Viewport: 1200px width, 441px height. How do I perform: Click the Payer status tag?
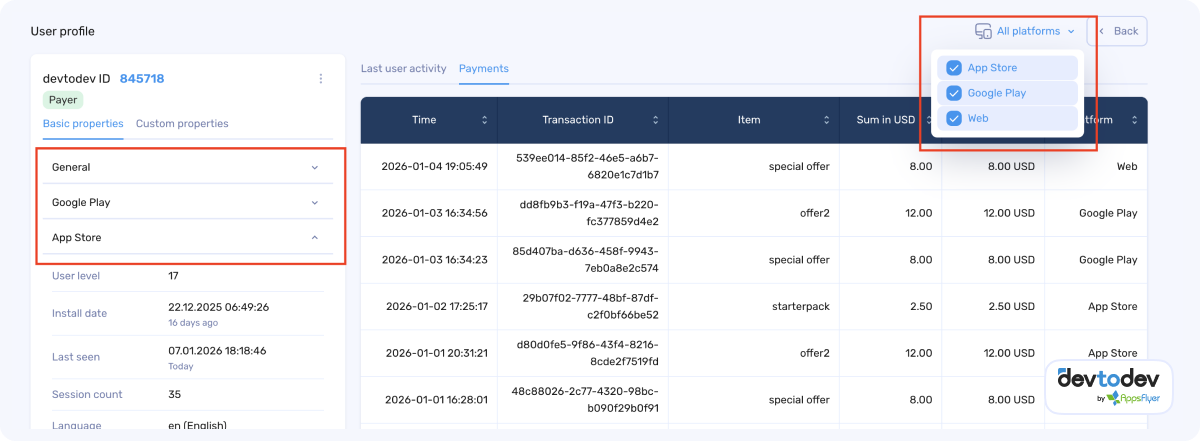63,100
